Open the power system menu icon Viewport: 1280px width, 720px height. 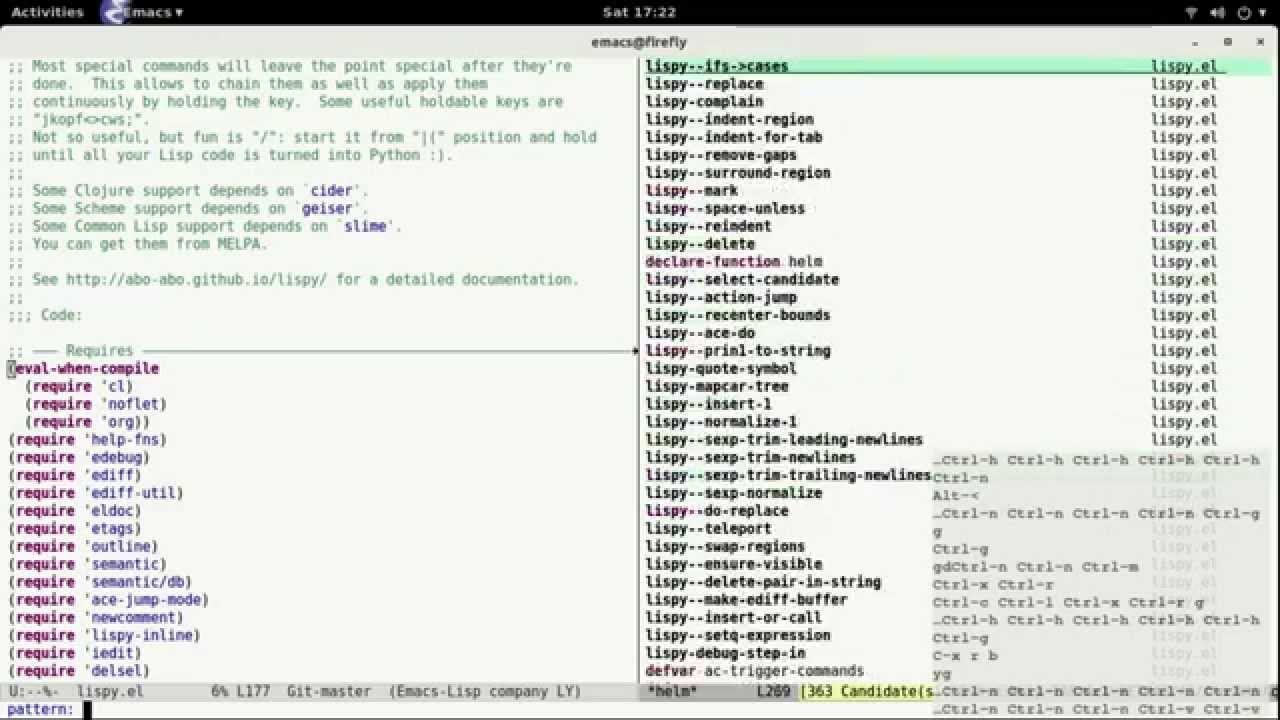pyautogui.click(x=1244, y=13)
